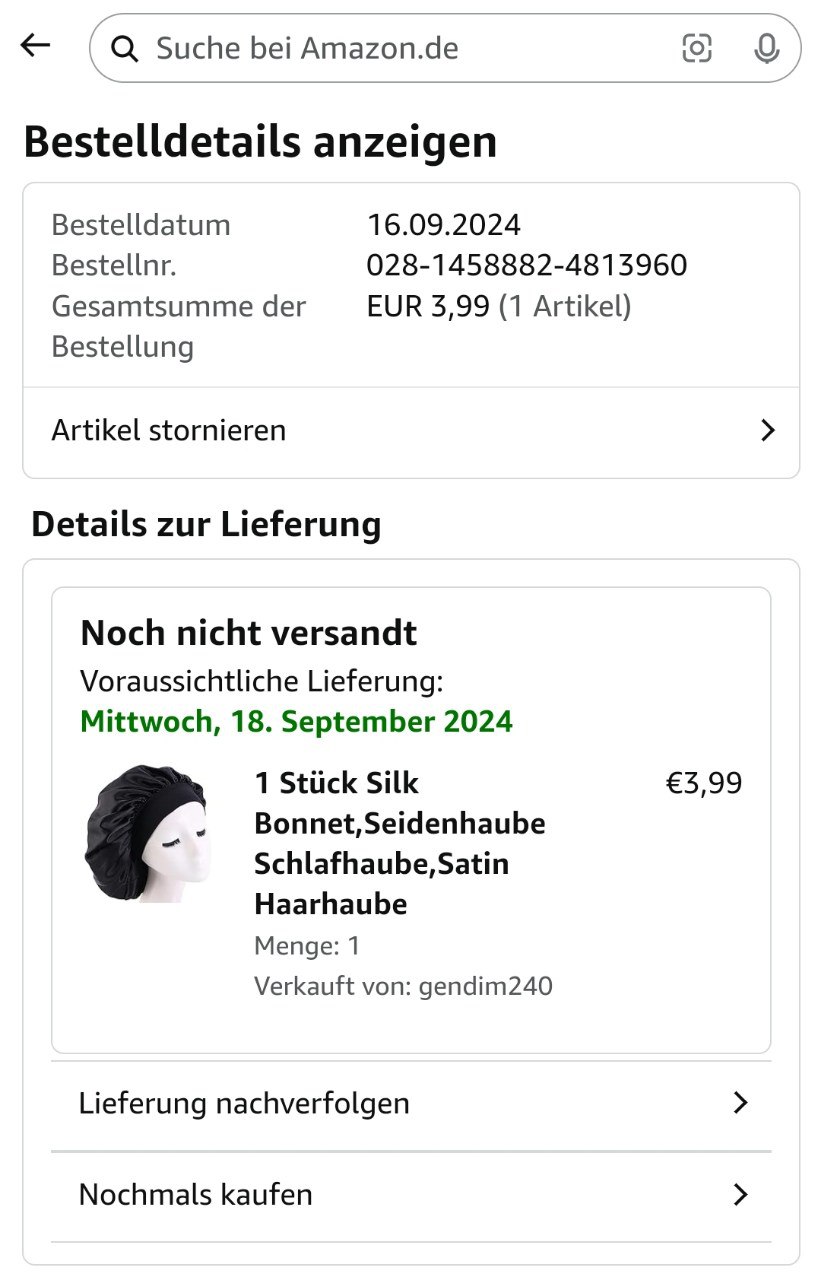Click chevron beside Lieferung nachverfolgen

tap(740, 1103)
